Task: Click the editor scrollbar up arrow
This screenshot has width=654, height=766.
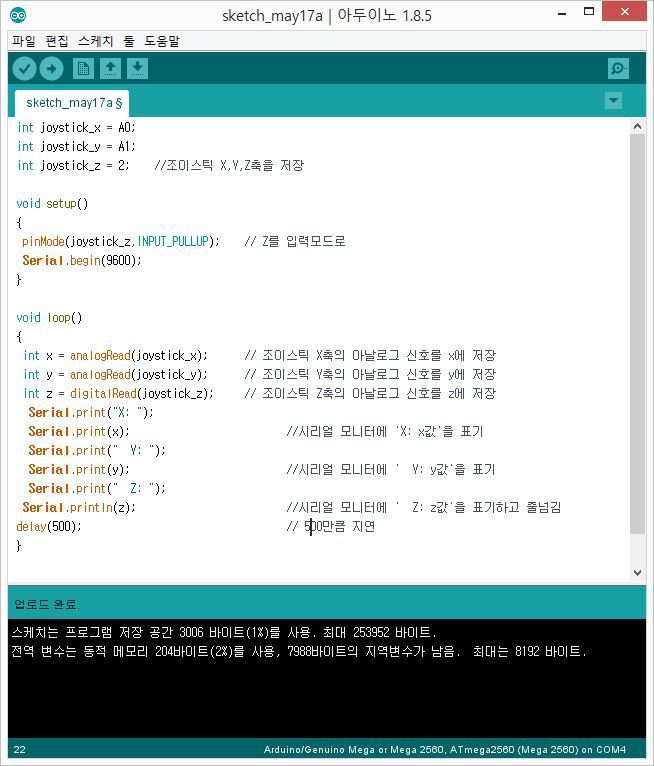Action: pos(637,127)
